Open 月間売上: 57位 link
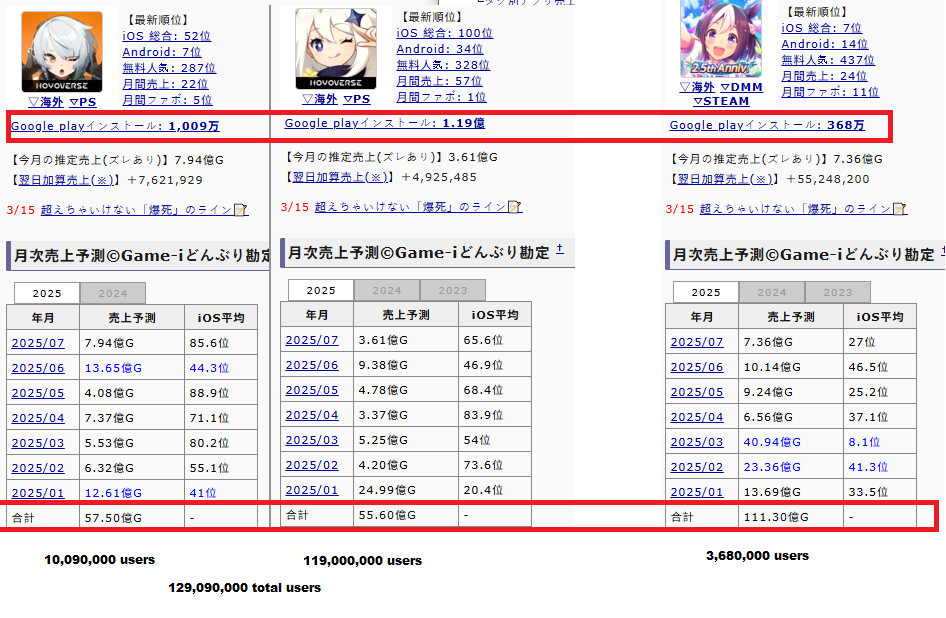The width and height of the screenshot is (946, 618). 439,81
